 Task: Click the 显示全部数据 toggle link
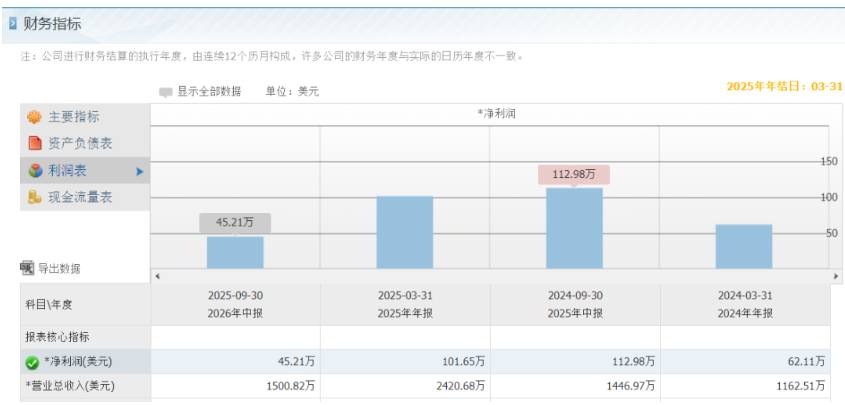(x=209, y=91)
